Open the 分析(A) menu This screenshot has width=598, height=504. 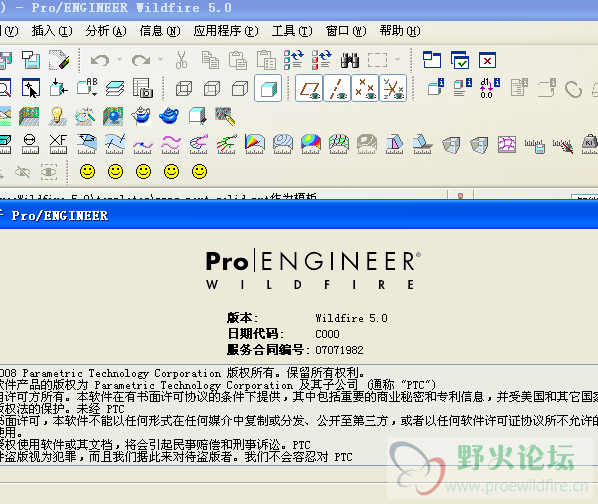point(106,31)
